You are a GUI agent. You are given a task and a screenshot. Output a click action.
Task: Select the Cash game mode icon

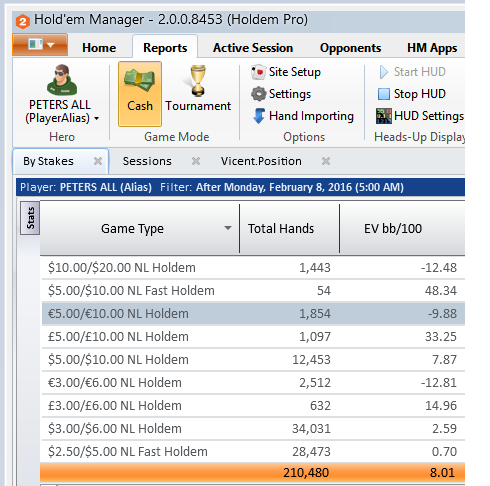(x=139, y=80)
